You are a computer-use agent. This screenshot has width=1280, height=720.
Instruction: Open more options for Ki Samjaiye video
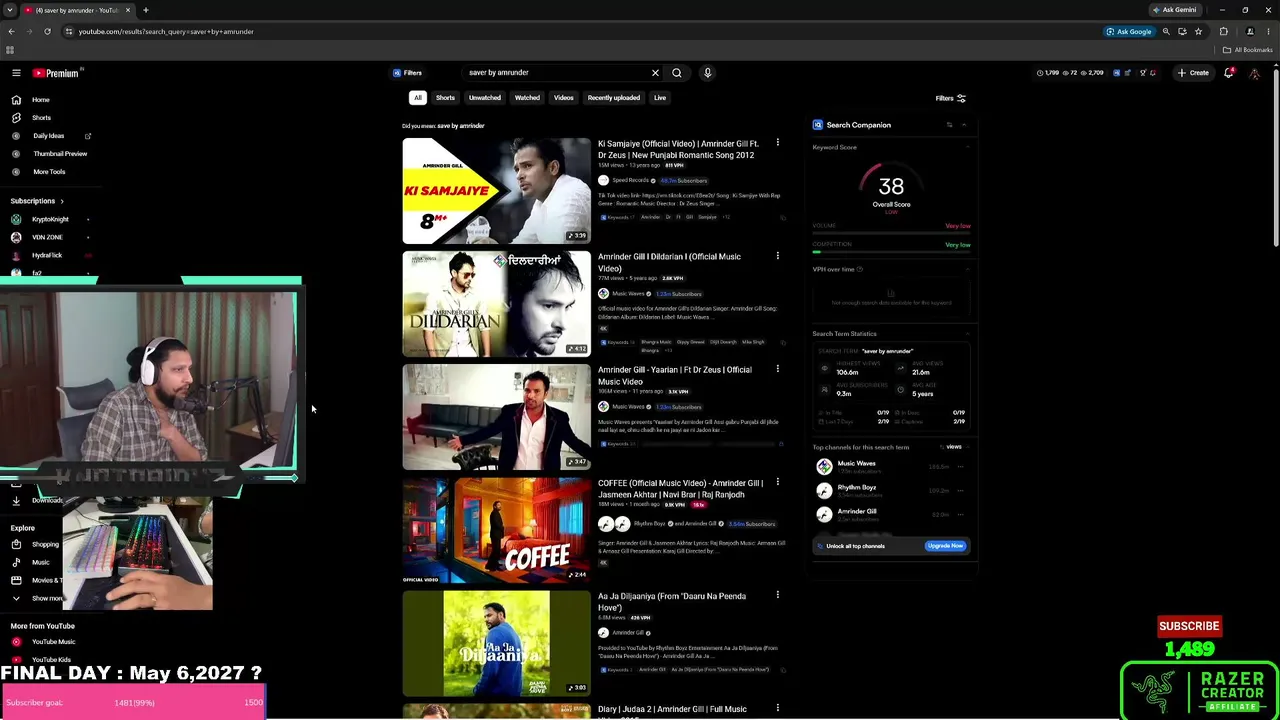click(777, 143)
